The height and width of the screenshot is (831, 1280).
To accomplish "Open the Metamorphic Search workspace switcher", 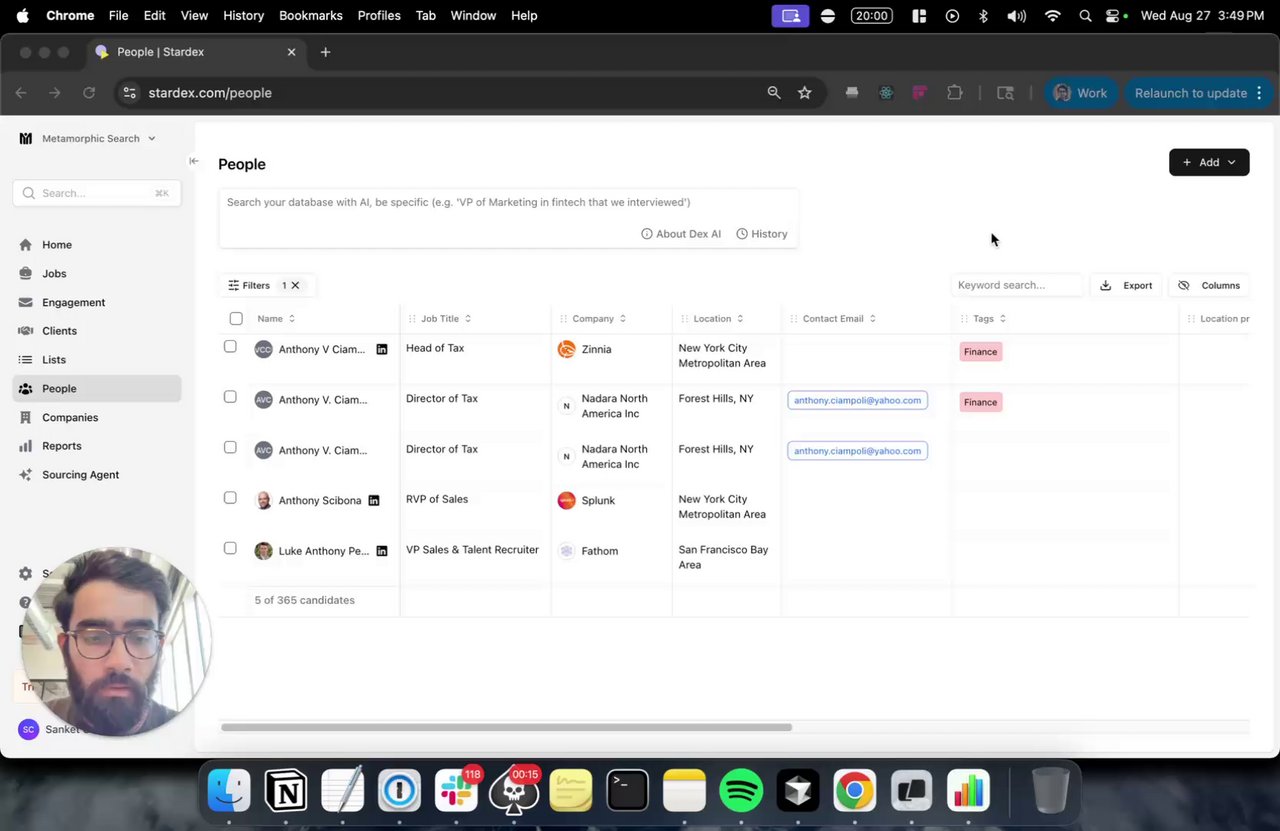I will 88,139.
